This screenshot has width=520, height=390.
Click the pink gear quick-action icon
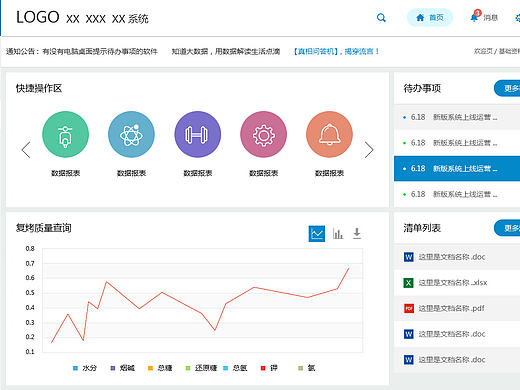263,134
